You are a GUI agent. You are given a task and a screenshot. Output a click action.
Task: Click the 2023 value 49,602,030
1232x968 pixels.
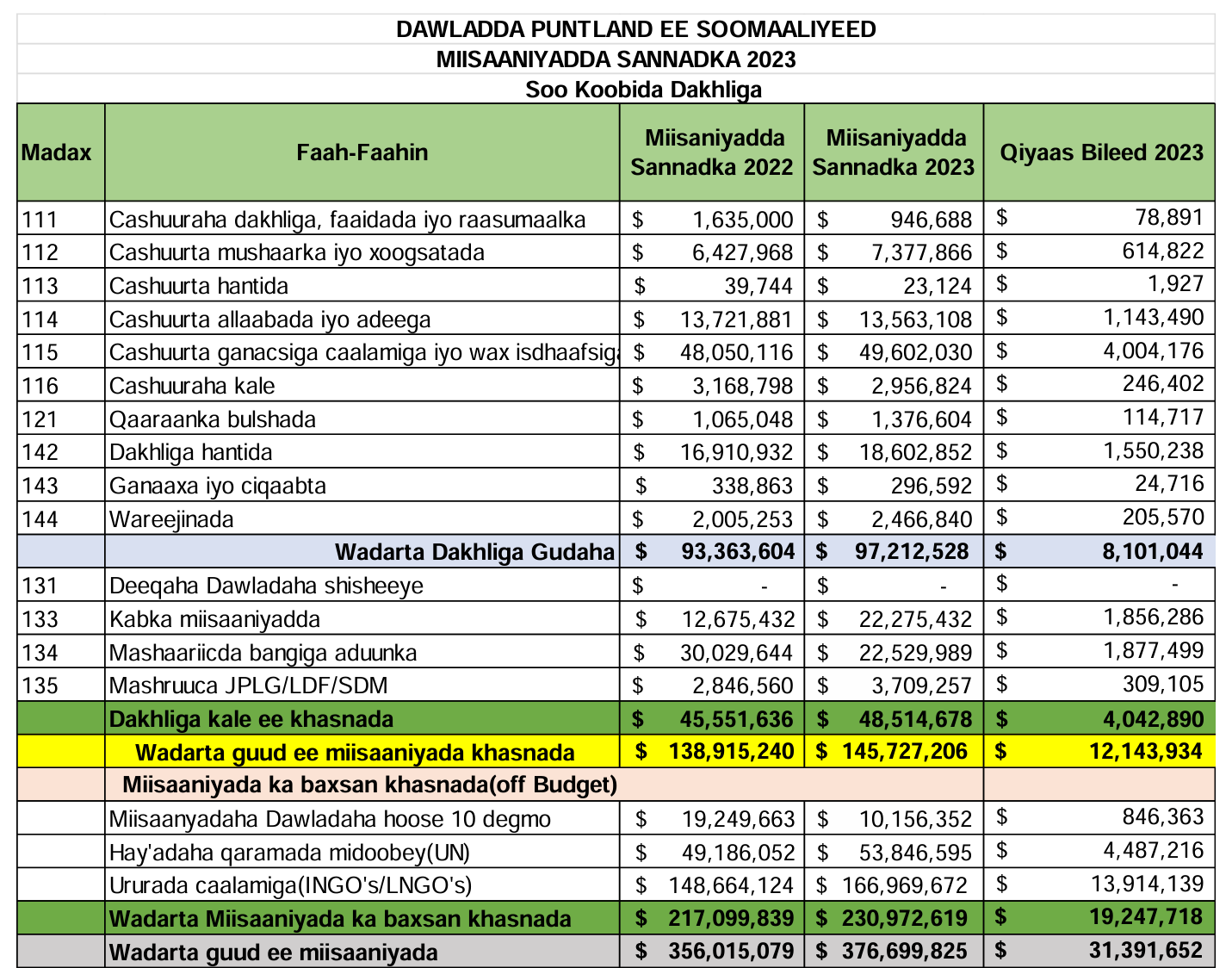914,353
